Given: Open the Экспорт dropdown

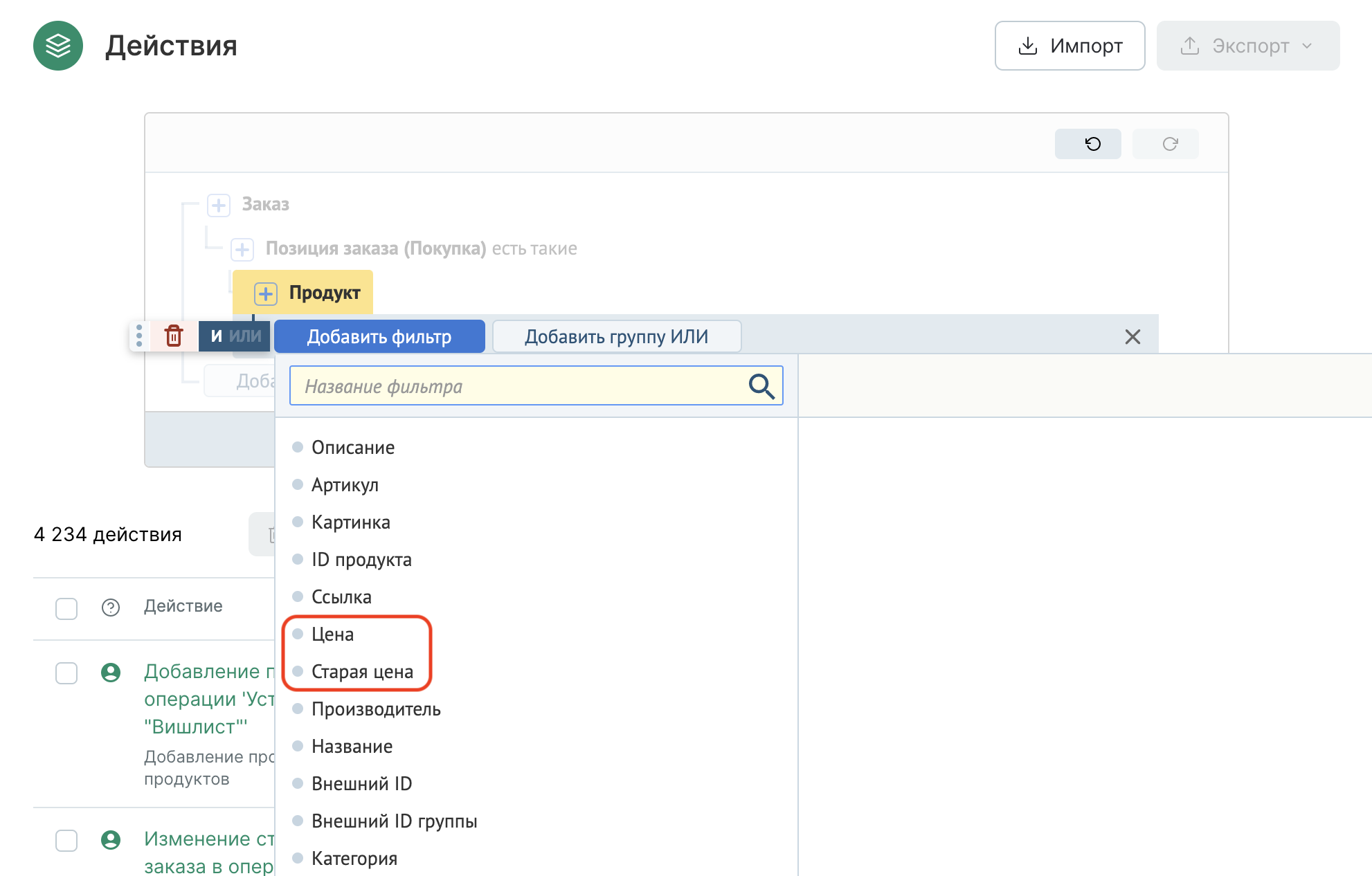Looking at the screenshot, I should [1247, 46].
